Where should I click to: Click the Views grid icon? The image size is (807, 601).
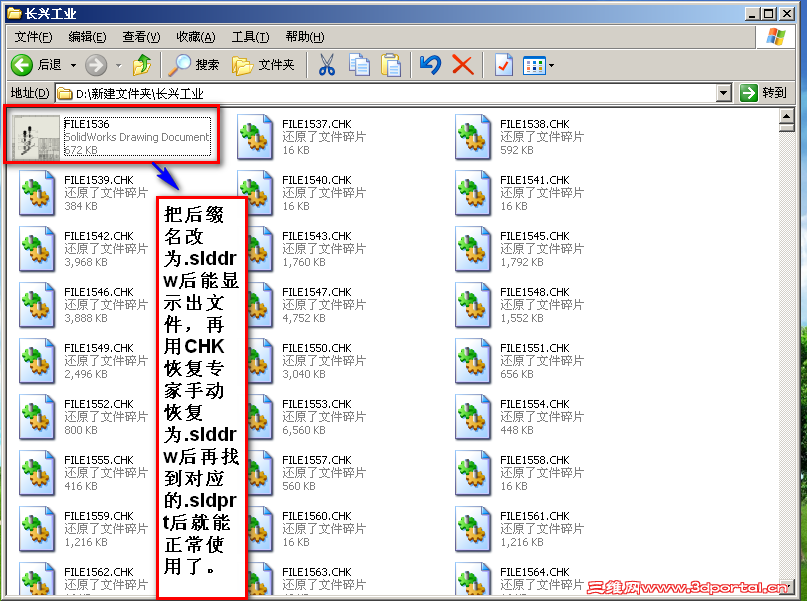[534, 65]
